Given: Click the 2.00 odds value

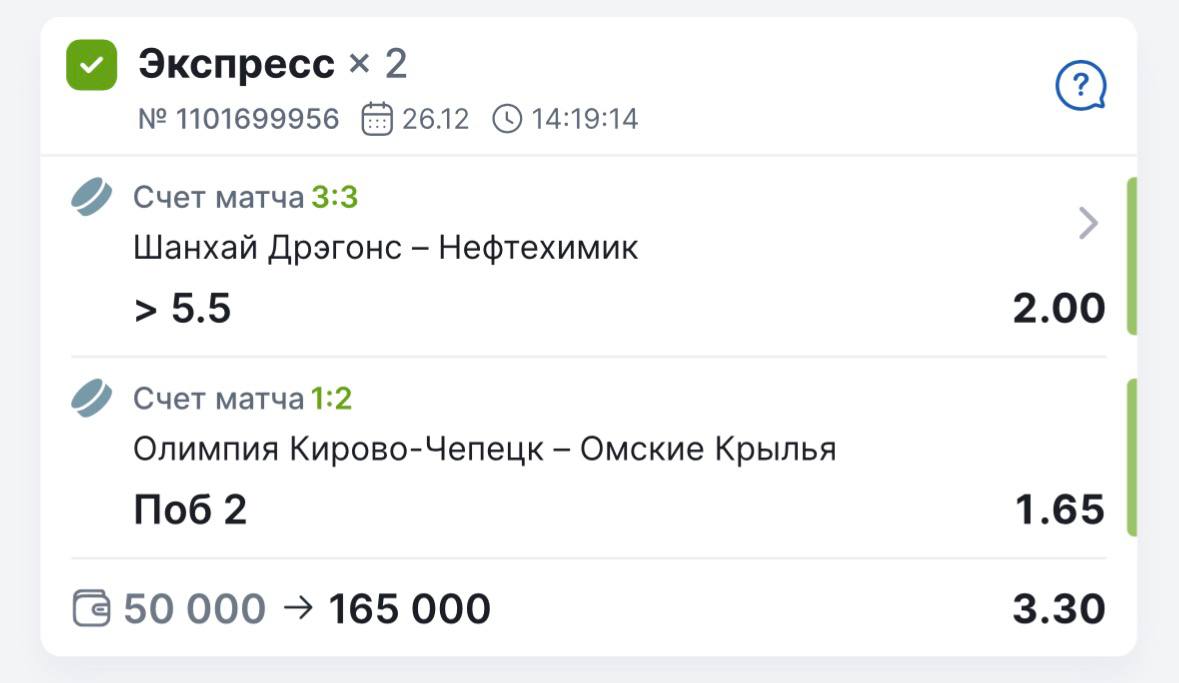Looking at the screenshot, I should pyautogui.click(x=1058, y=309).
